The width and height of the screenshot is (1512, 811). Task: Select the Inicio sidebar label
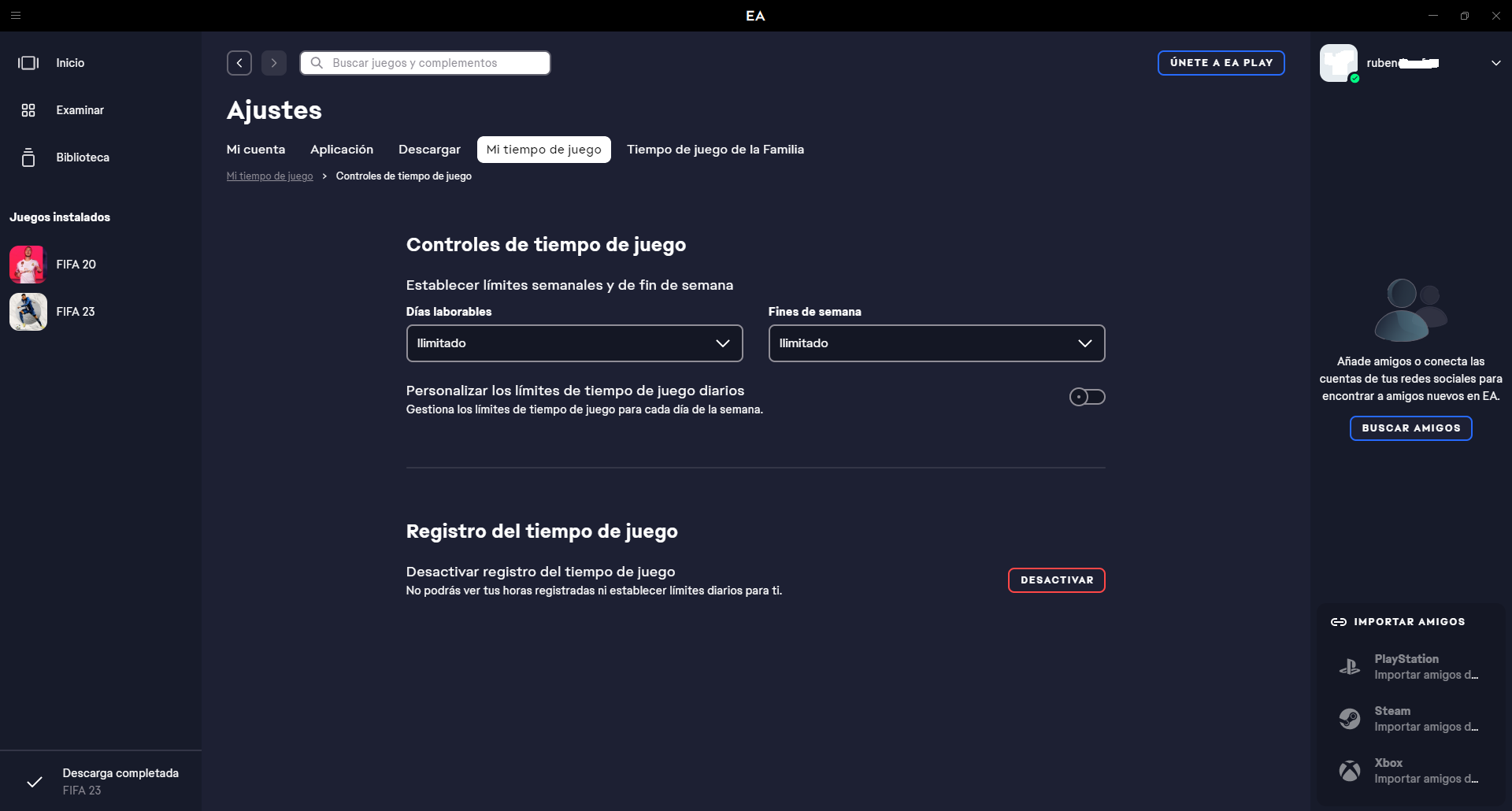[70, 63]
